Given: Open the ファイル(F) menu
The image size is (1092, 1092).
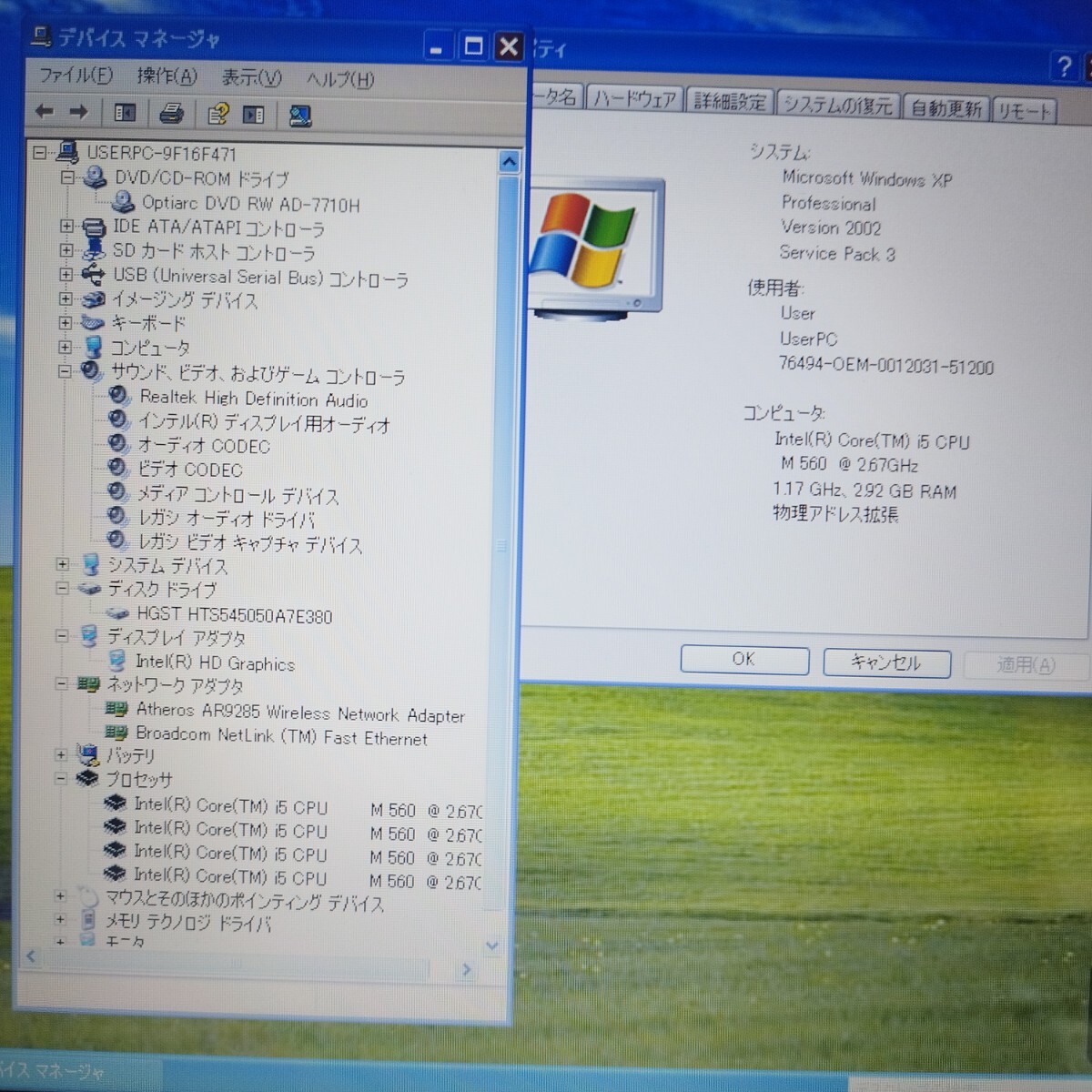Looking at the screenshot, I should pos(76,76).
